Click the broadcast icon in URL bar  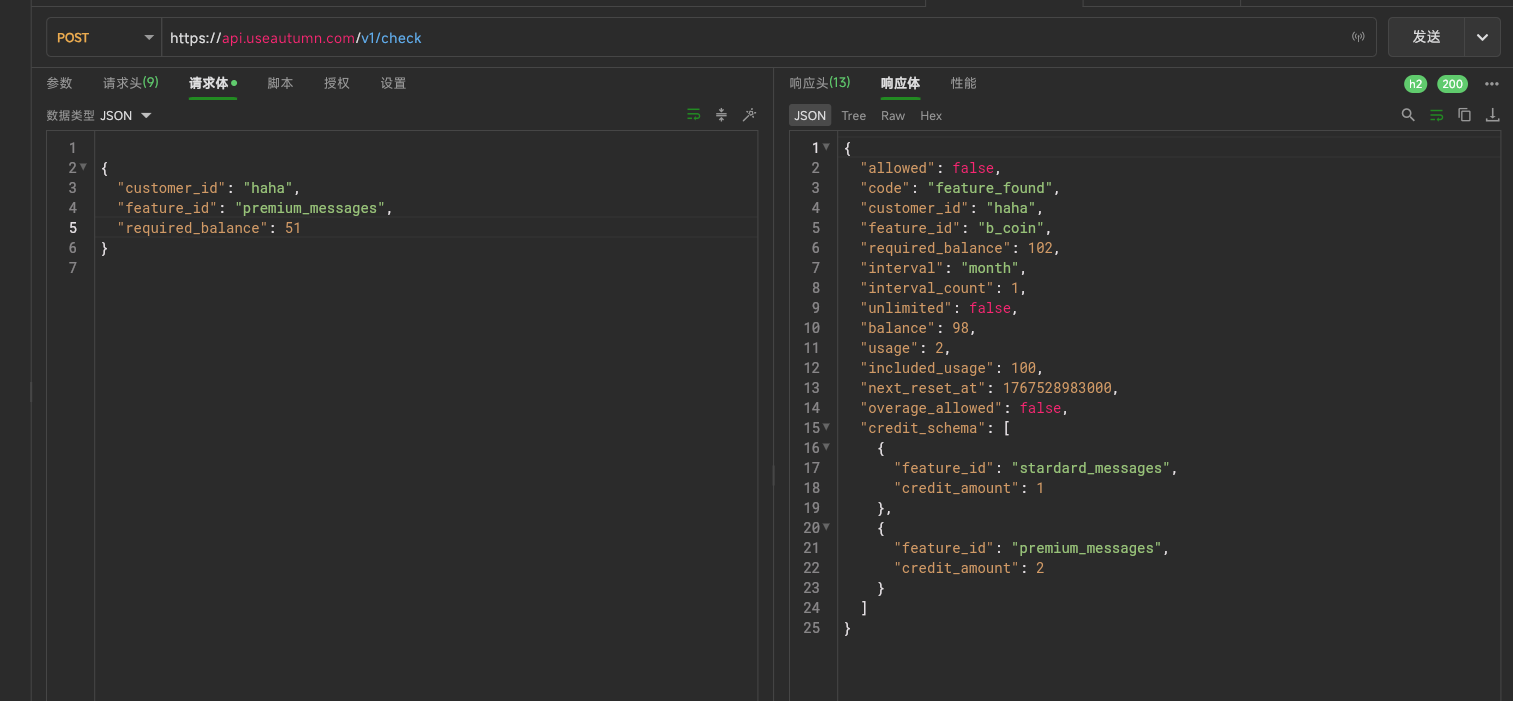click(x=1358, y=38)
